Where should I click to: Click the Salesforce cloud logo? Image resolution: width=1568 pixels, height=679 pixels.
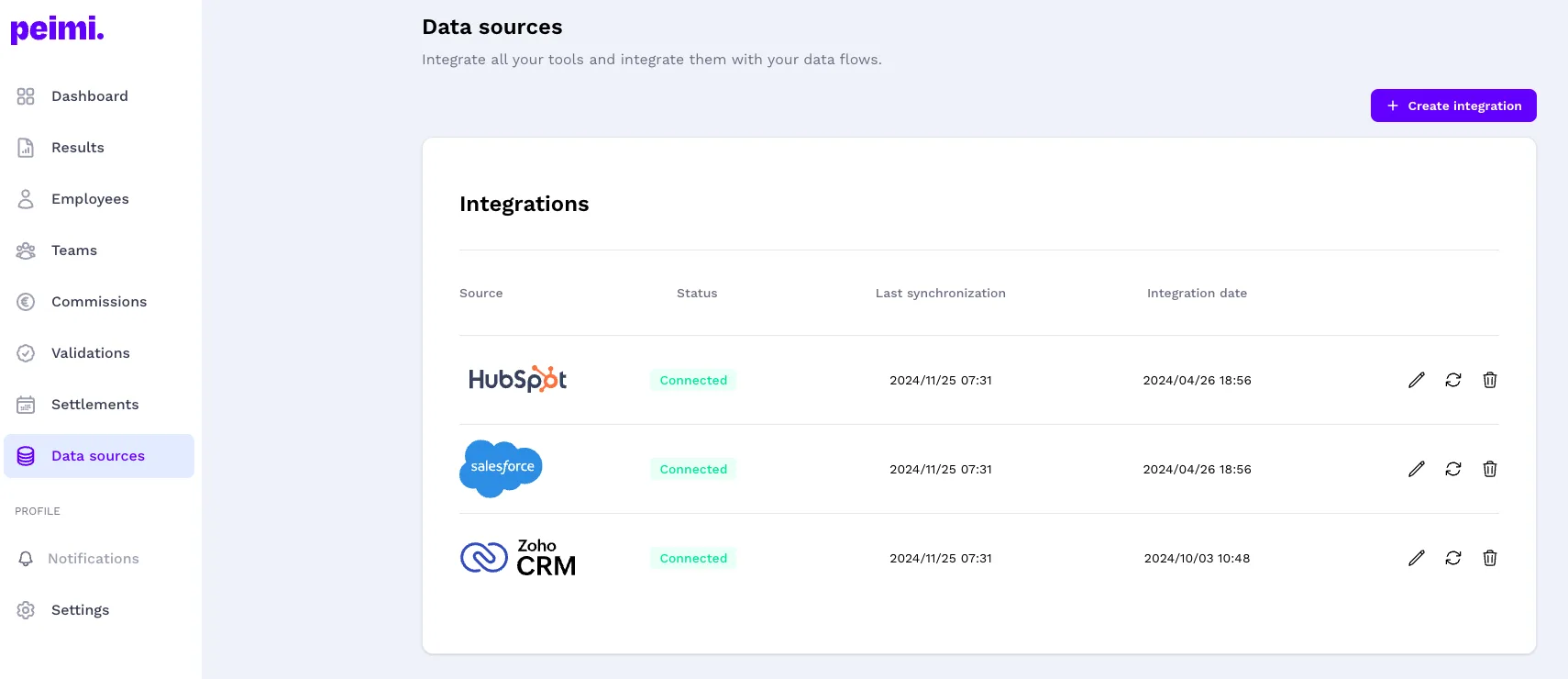pyautogui.click(x=501, y=469)
